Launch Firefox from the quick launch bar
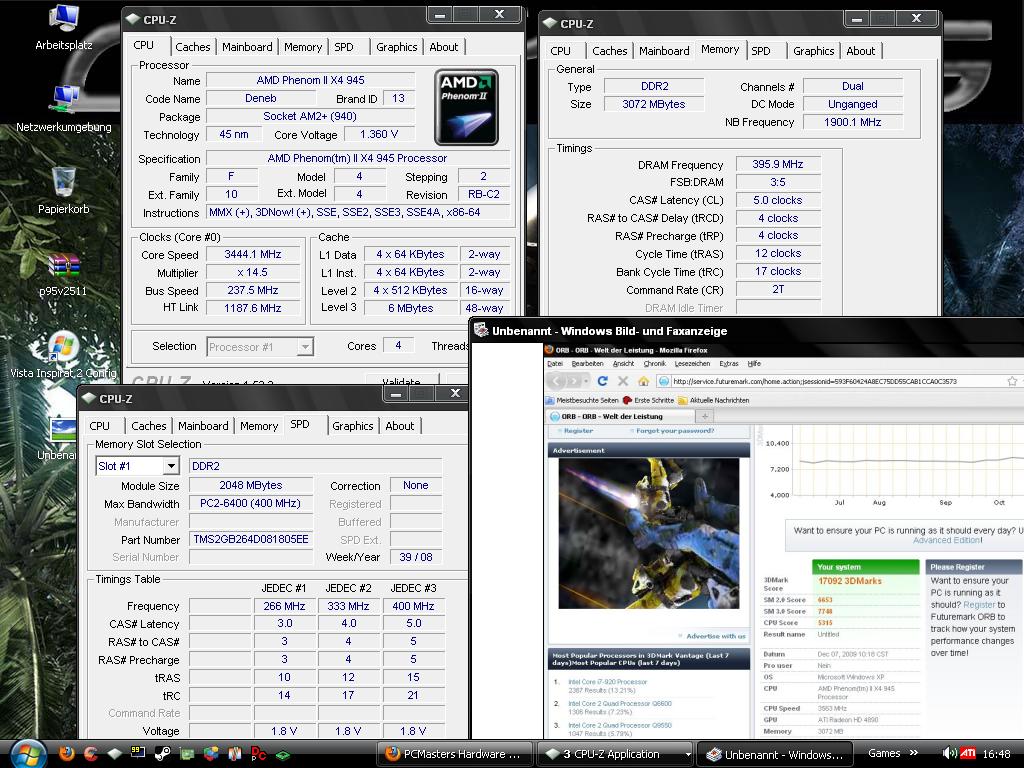Screen dimensions: 1024x768 pyautogui.click(x=67, y=754)
